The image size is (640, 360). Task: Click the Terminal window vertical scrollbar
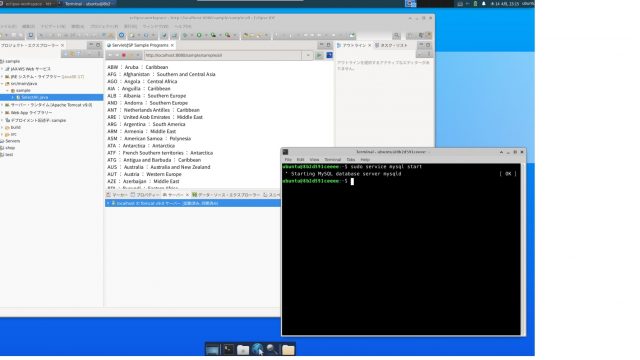pyautogui.click(x=523, y=249)
